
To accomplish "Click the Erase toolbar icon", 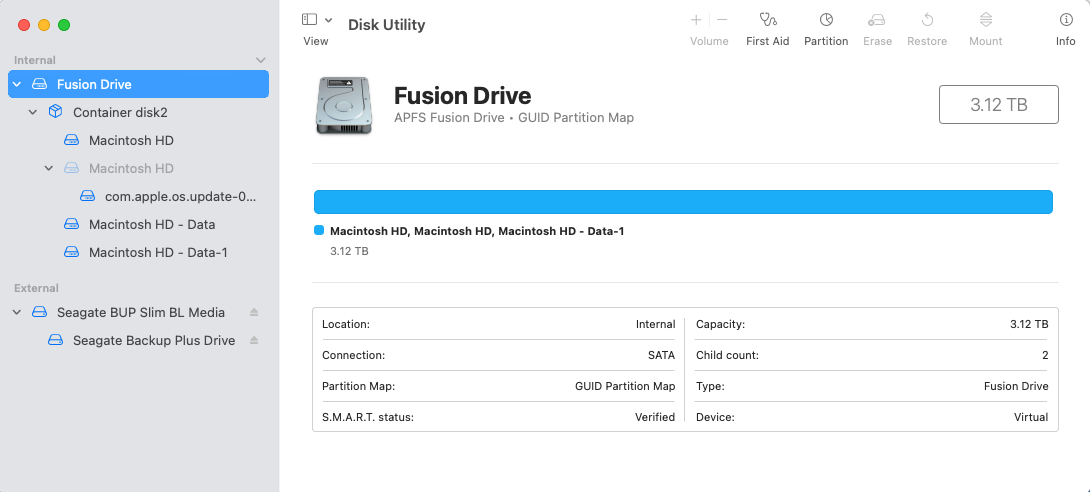I will pyautogui.click(x=877, y=19).
